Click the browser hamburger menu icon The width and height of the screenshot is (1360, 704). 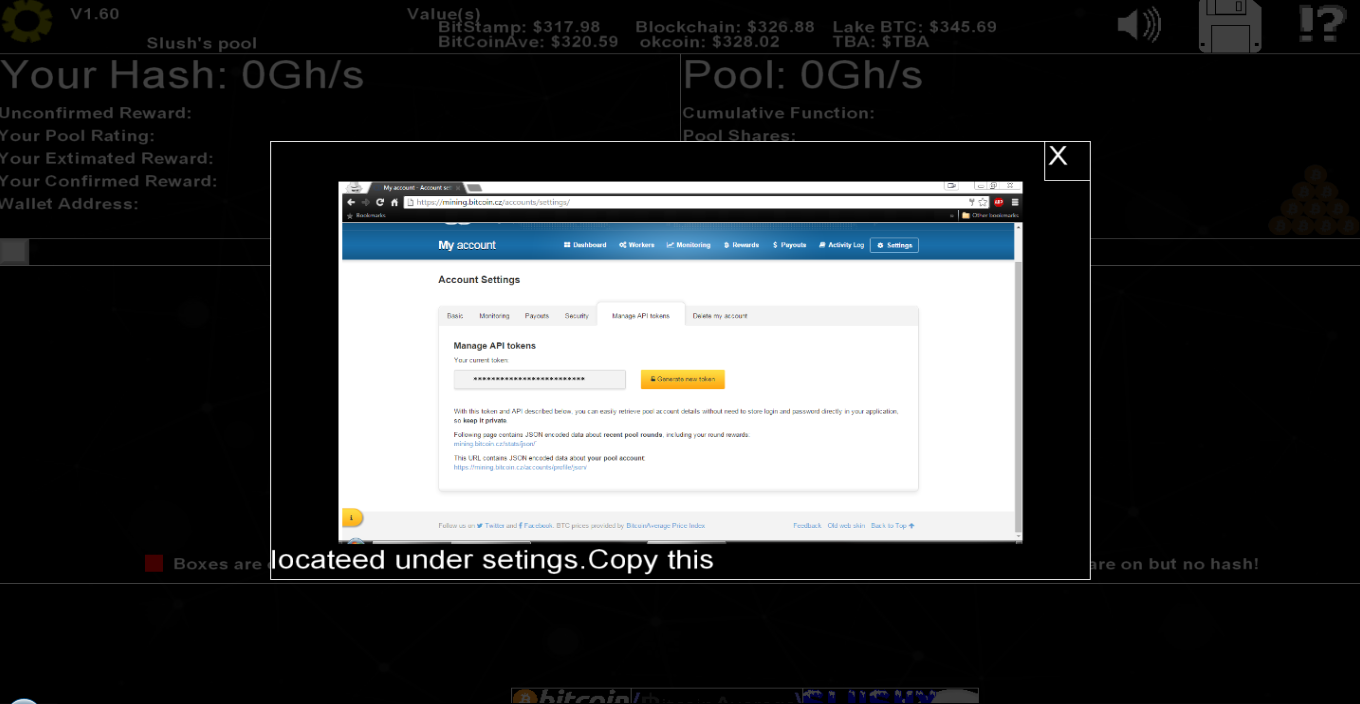click(1014, 202)
